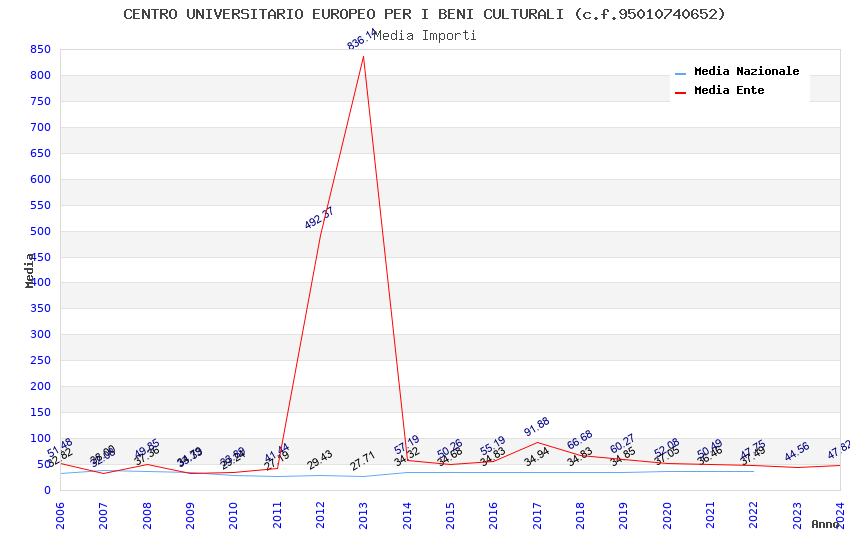Click y-axis value 750
This screenshot has width=850, height=550.
coord(41,101)
